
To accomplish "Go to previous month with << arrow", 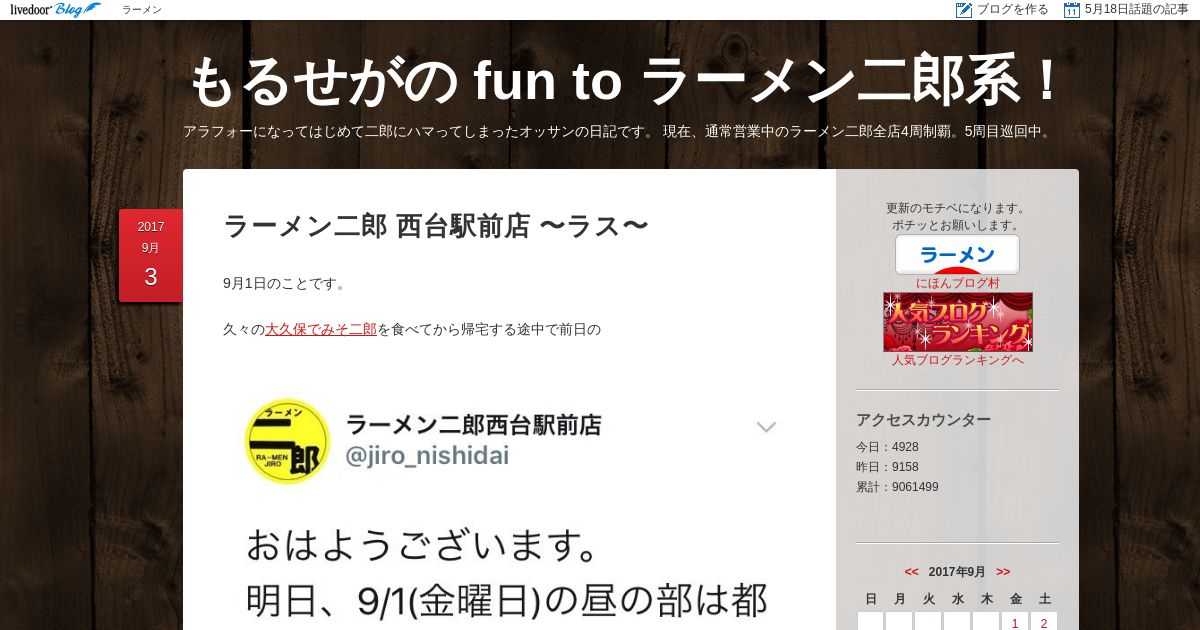I will pyautogui.click(x=911, y=572).
